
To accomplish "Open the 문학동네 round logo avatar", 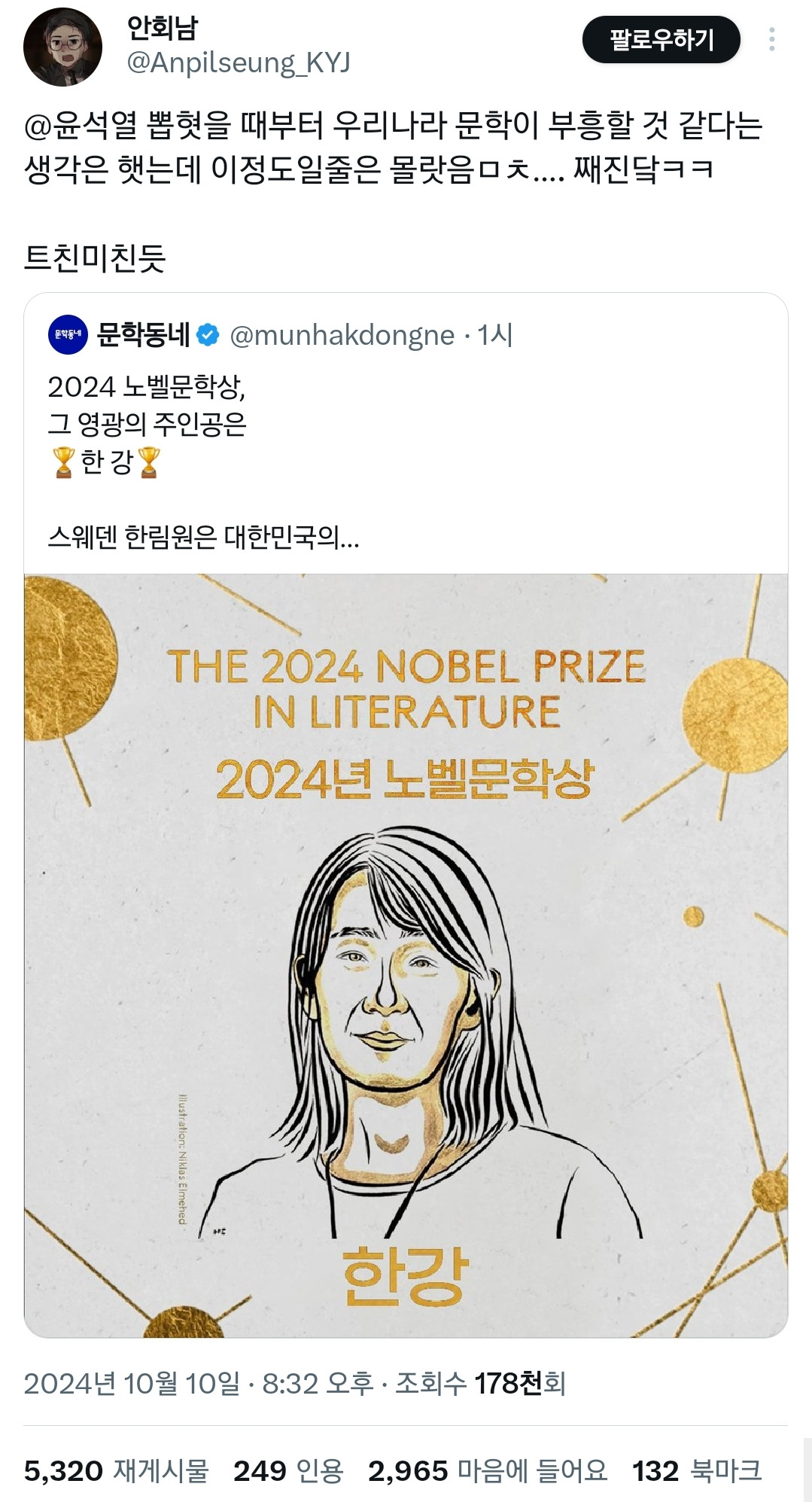I will pos(68,334).
